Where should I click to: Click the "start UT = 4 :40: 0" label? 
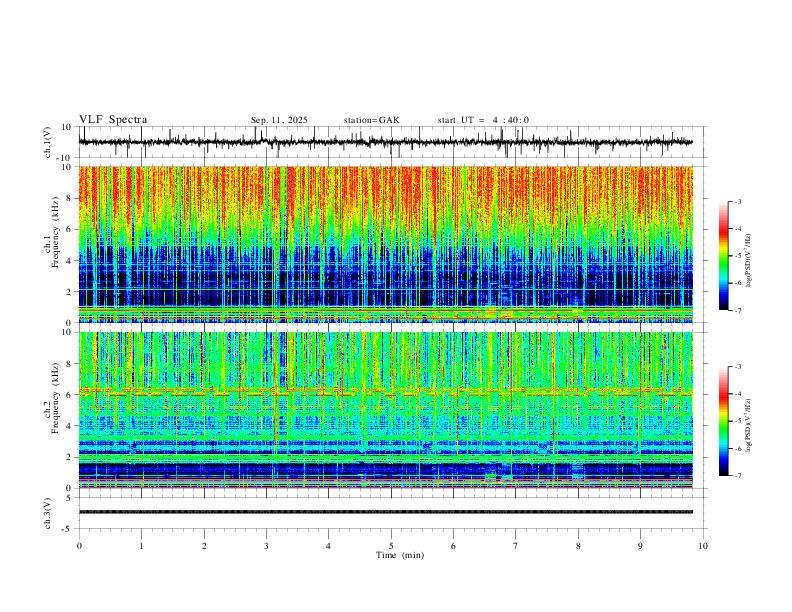pyautogui.click(x=483, y=120)
